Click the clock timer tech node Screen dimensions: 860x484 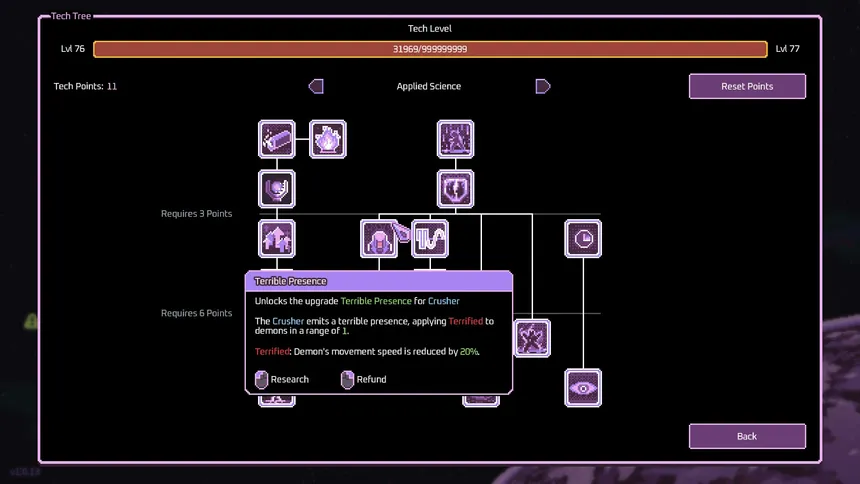coord(583,239)
